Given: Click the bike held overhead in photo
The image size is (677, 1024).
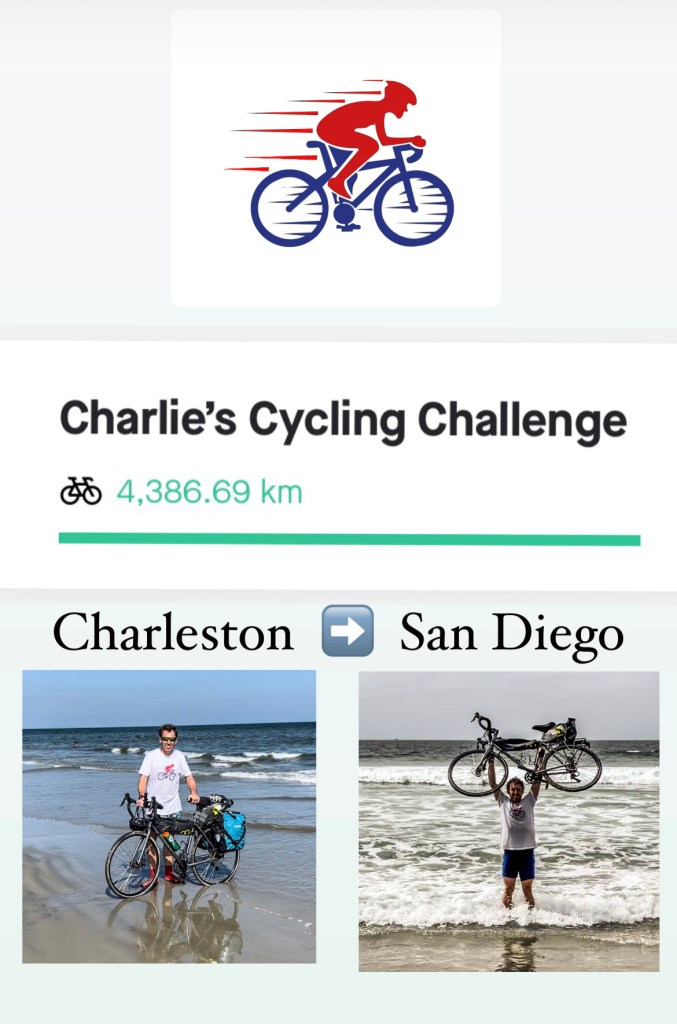Looking at the screenshot, I should (524, 755).
